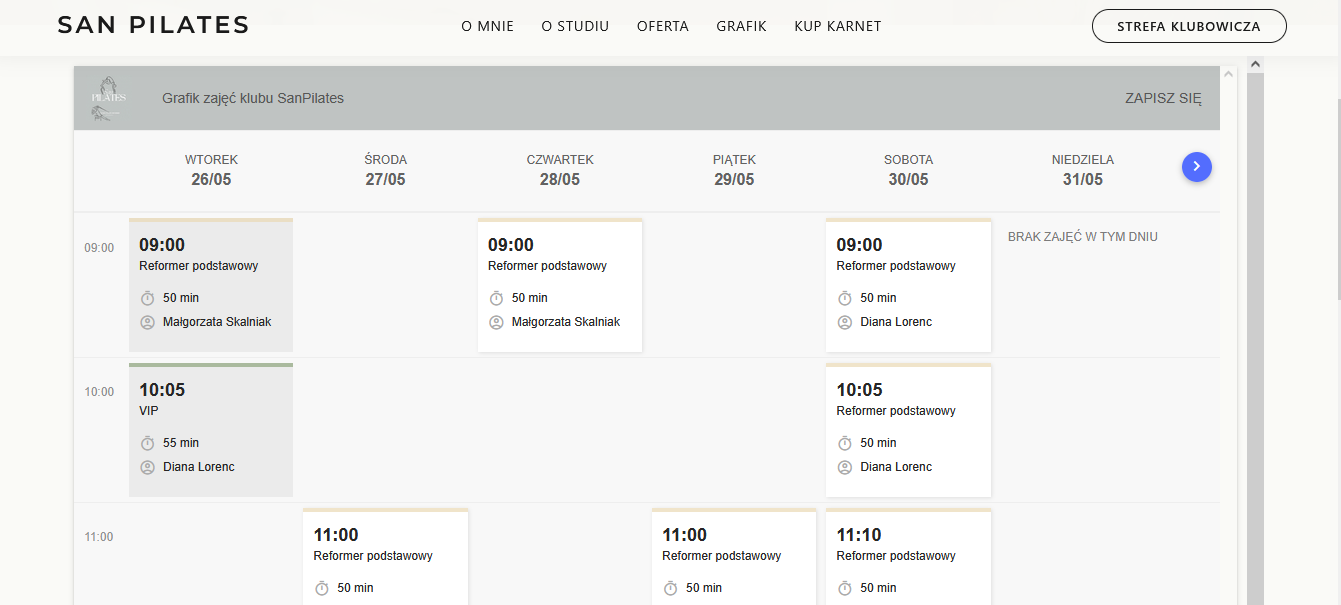
Task: Click the clock icon in Czwartek 09:00 card
Action: pyautogui.click(x=496, y=298)
